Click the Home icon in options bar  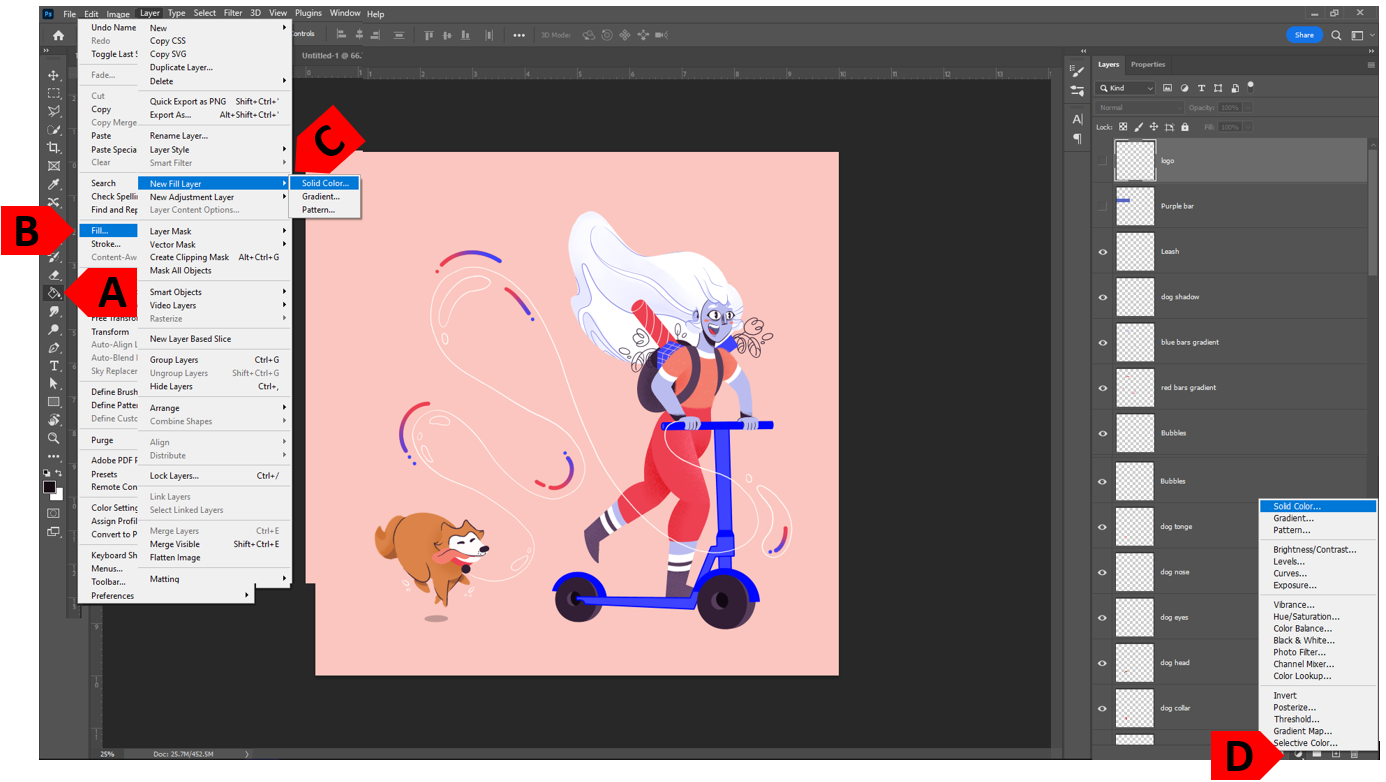pos(58,35)
